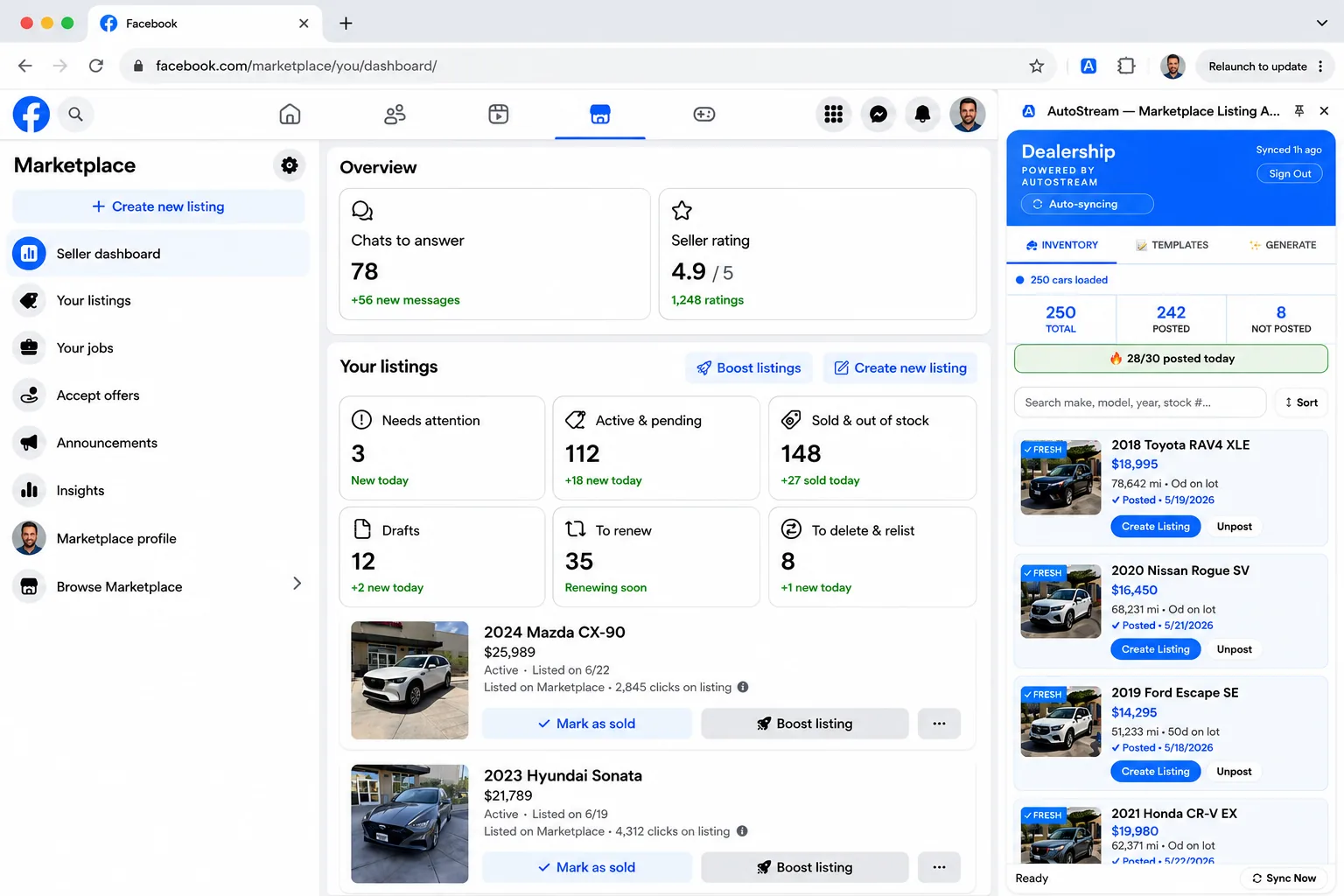Open Marketplace profile in sidebar
Screen dimensions: 1344x896
pos(158,538)
